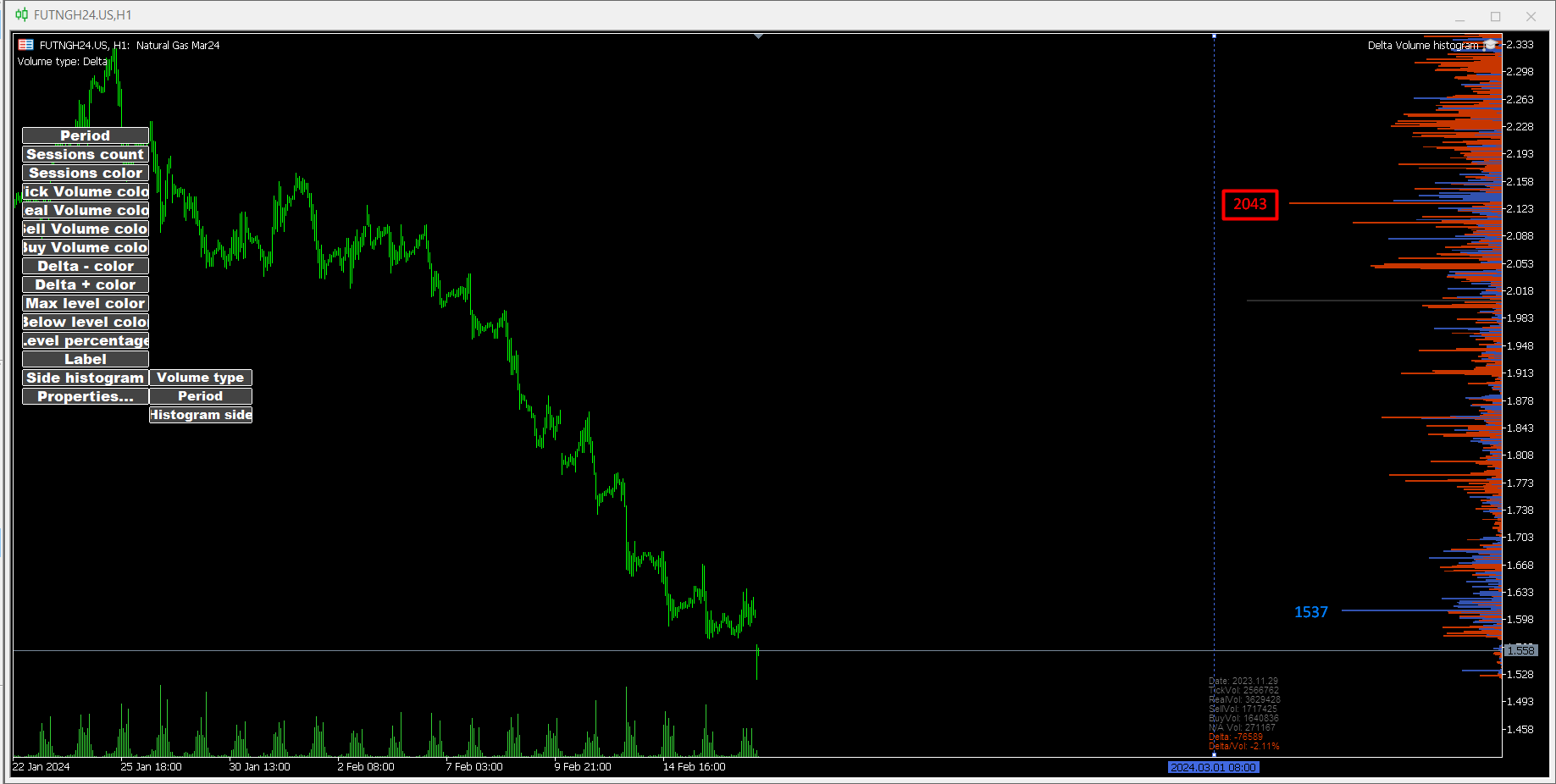Pick the Sell Volume color button
This screenshot has width=1556, height=784.
coord(86,229)
